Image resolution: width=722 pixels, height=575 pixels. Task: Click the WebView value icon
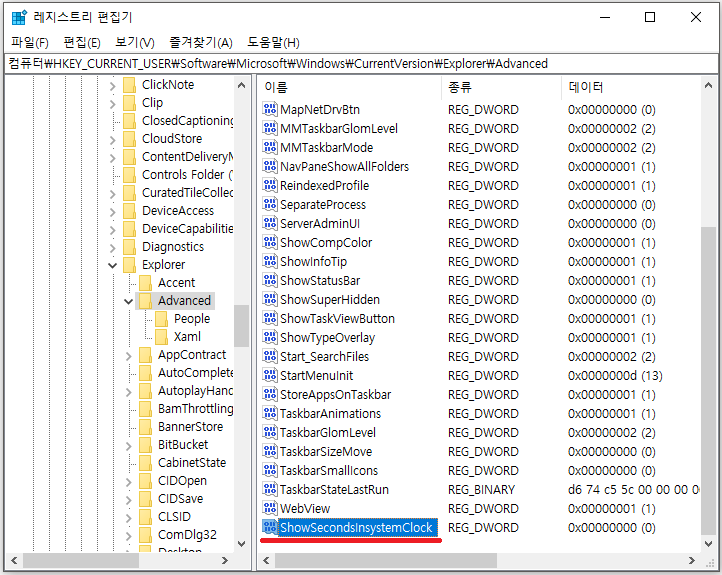pyautogui.click(x=270, y=508)
